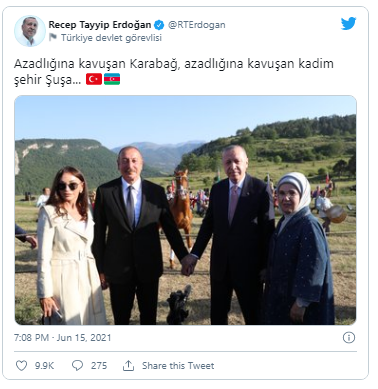Image resolution: width=378 pixels, height=389 pixels.
Task: Click Share this Tweet
Action: [x=178, y=366]
